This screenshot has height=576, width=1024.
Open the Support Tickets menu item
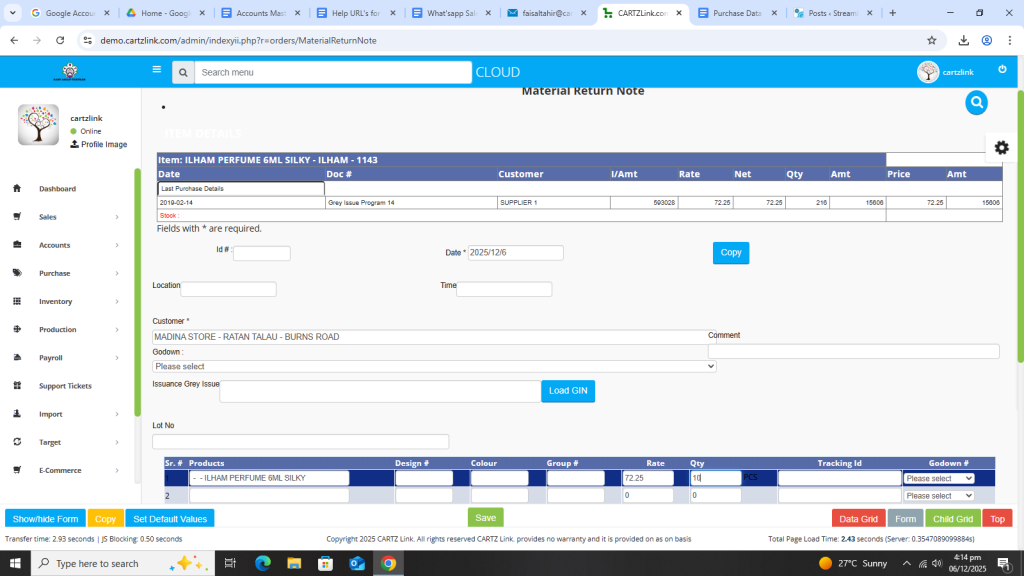tap(65, 386)
